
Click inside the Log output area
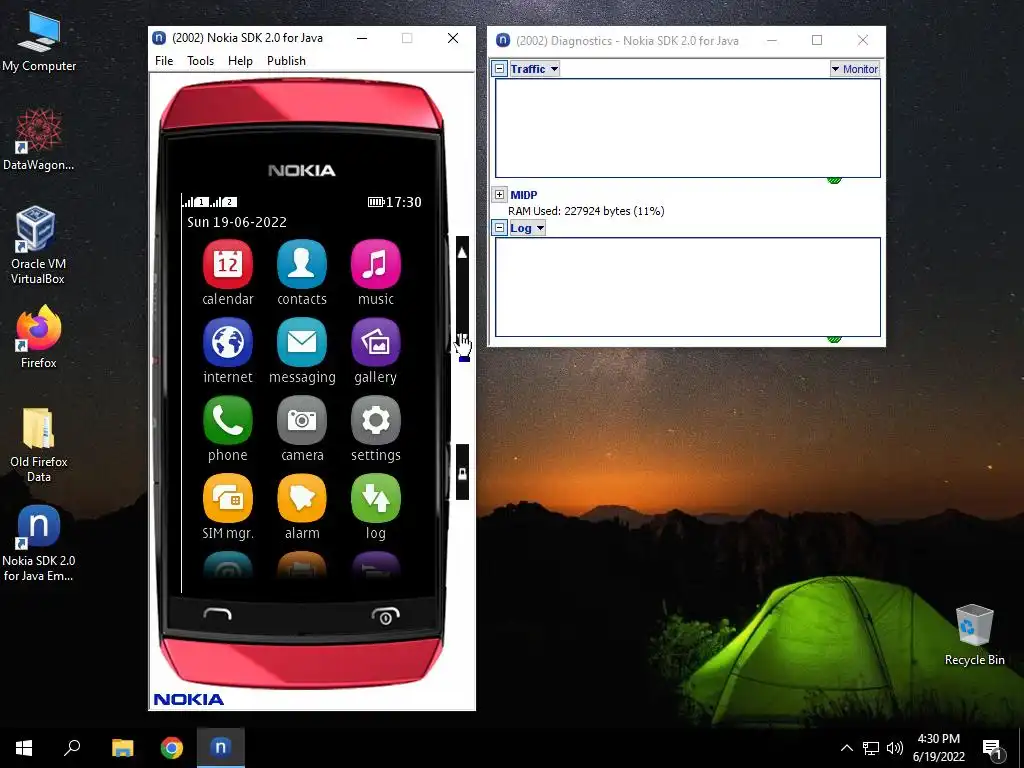688,287
